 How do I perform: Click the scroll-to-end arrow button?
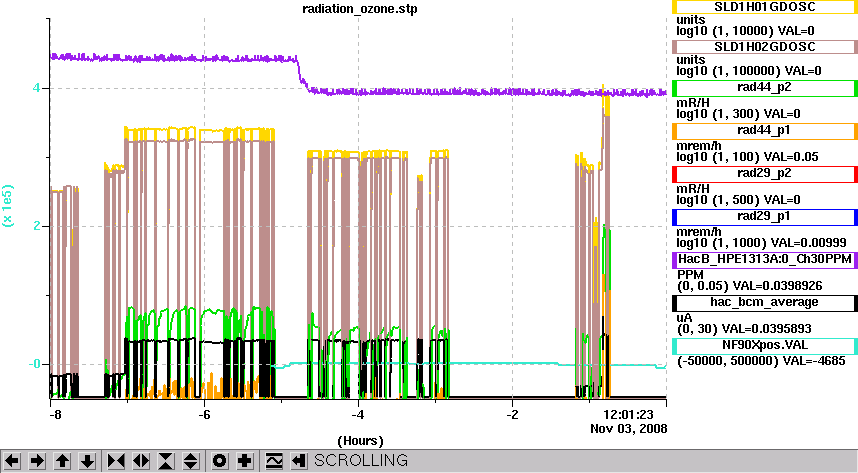[298, 461]
